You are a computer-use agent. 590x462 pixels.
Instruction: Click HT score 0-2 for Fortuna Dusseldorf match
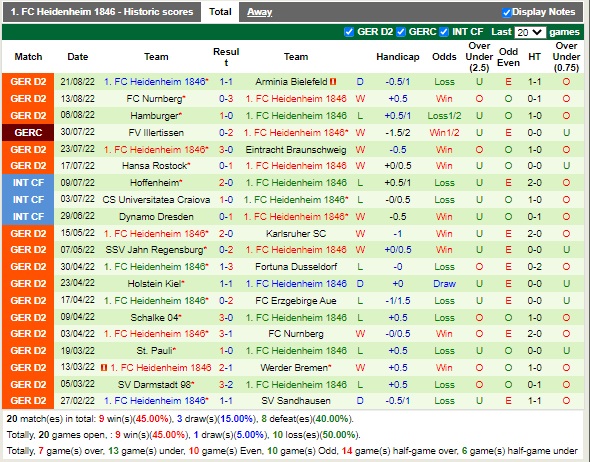coord(534,267)
